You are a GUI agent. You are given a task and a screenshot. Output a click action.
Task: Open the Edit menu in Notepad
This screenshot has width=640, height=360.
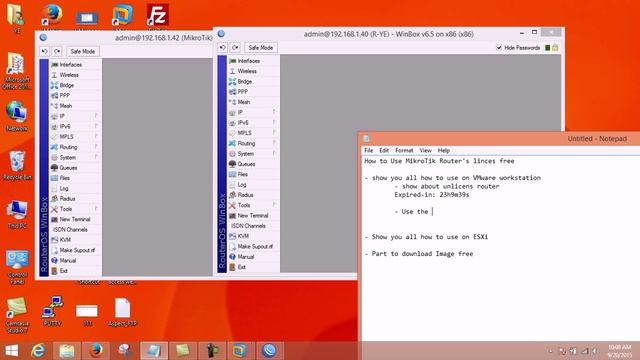point(384,151)
